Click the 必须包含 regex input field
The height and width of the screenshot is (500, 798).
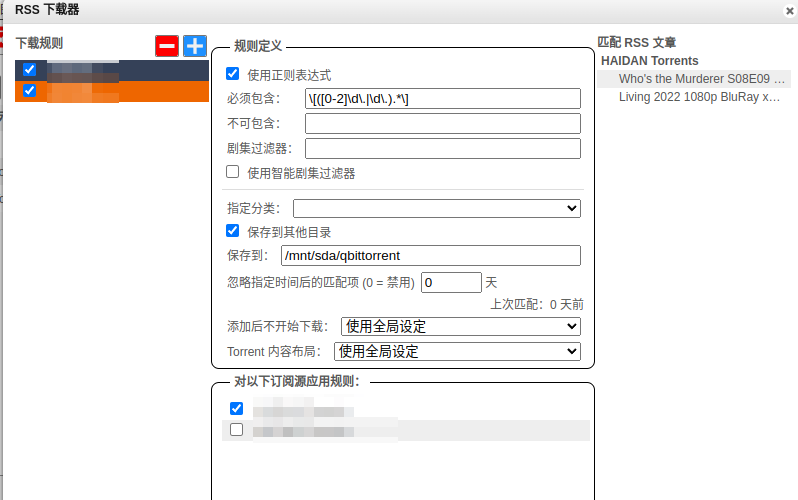[442, 98]
